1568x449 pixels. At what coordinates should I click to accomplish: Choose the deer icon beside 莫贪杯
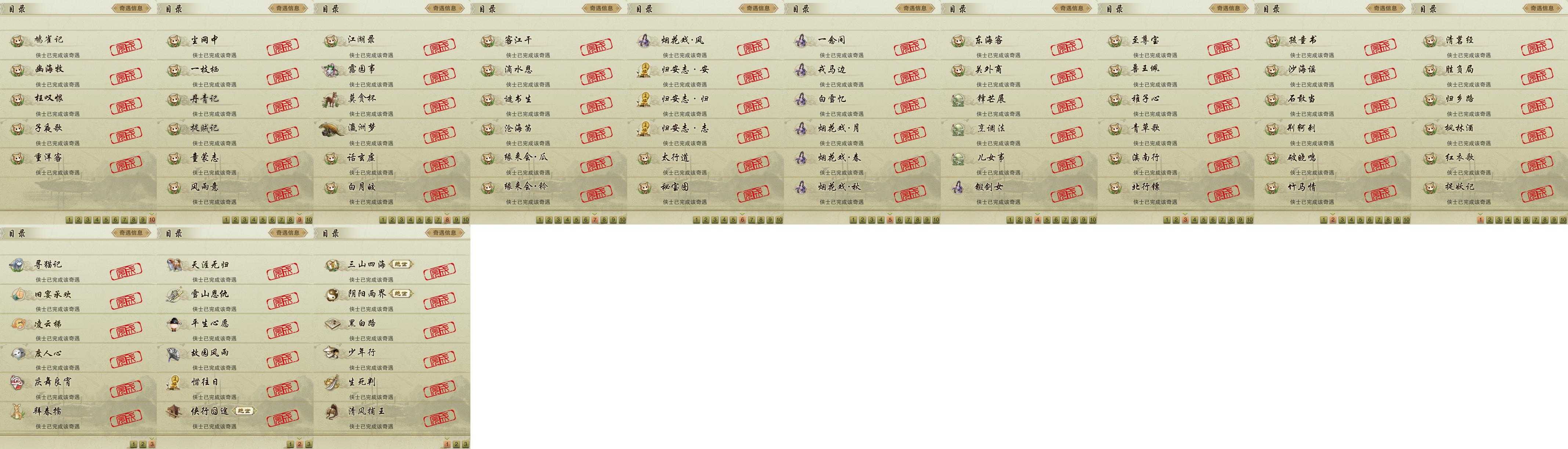tap(332, 99)
